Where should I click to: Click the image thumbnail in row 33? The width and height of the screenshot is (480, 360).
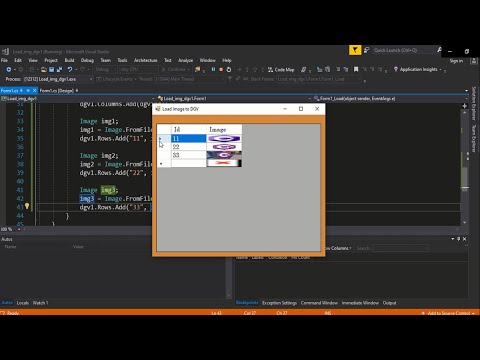click(224, 155)
